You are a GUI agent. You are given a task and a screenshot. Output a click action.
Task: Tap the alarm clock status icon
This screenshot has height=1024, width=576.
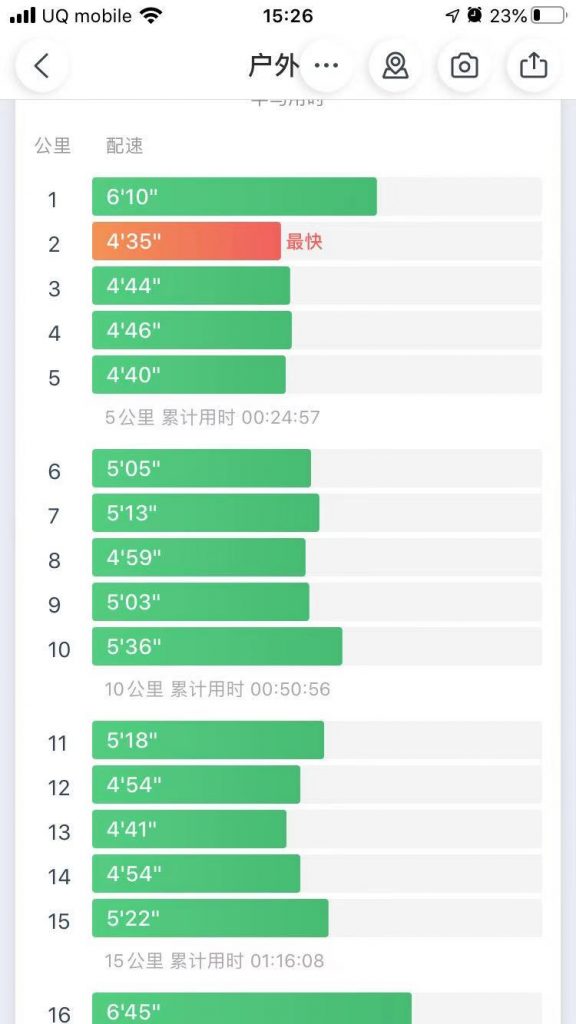475,16
